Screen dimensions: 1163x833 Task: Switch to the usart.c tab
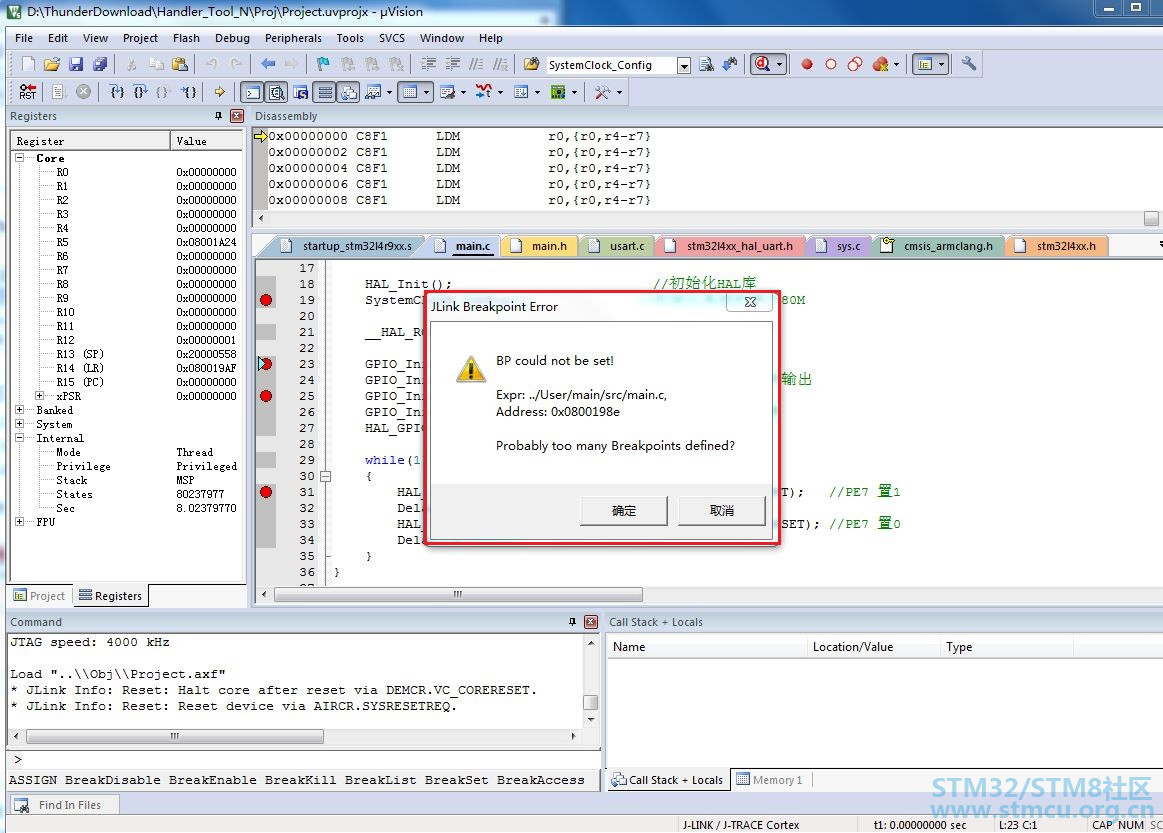tap(618, 246)
